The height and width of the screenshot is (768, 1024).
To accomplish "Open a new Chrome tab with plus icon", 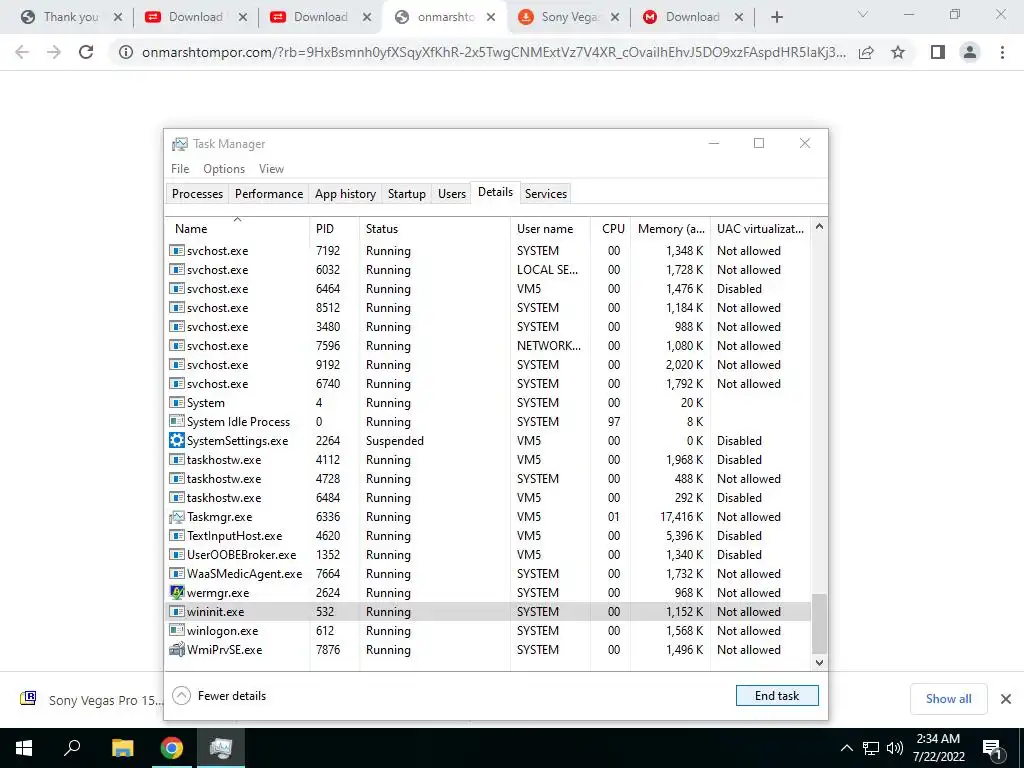I will tap(776, 17).
